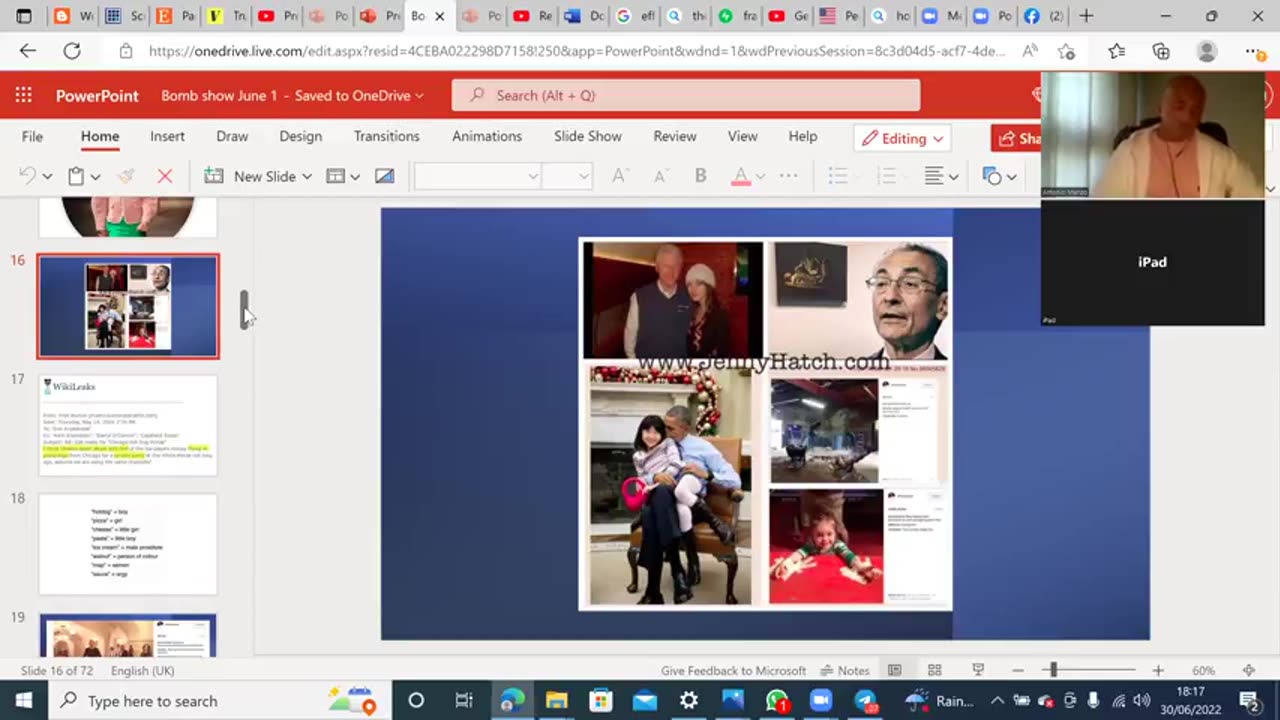Screen dimensions: 1280x720
Task: Click the English (UK) language indicator
Action: tap(142, 670)
